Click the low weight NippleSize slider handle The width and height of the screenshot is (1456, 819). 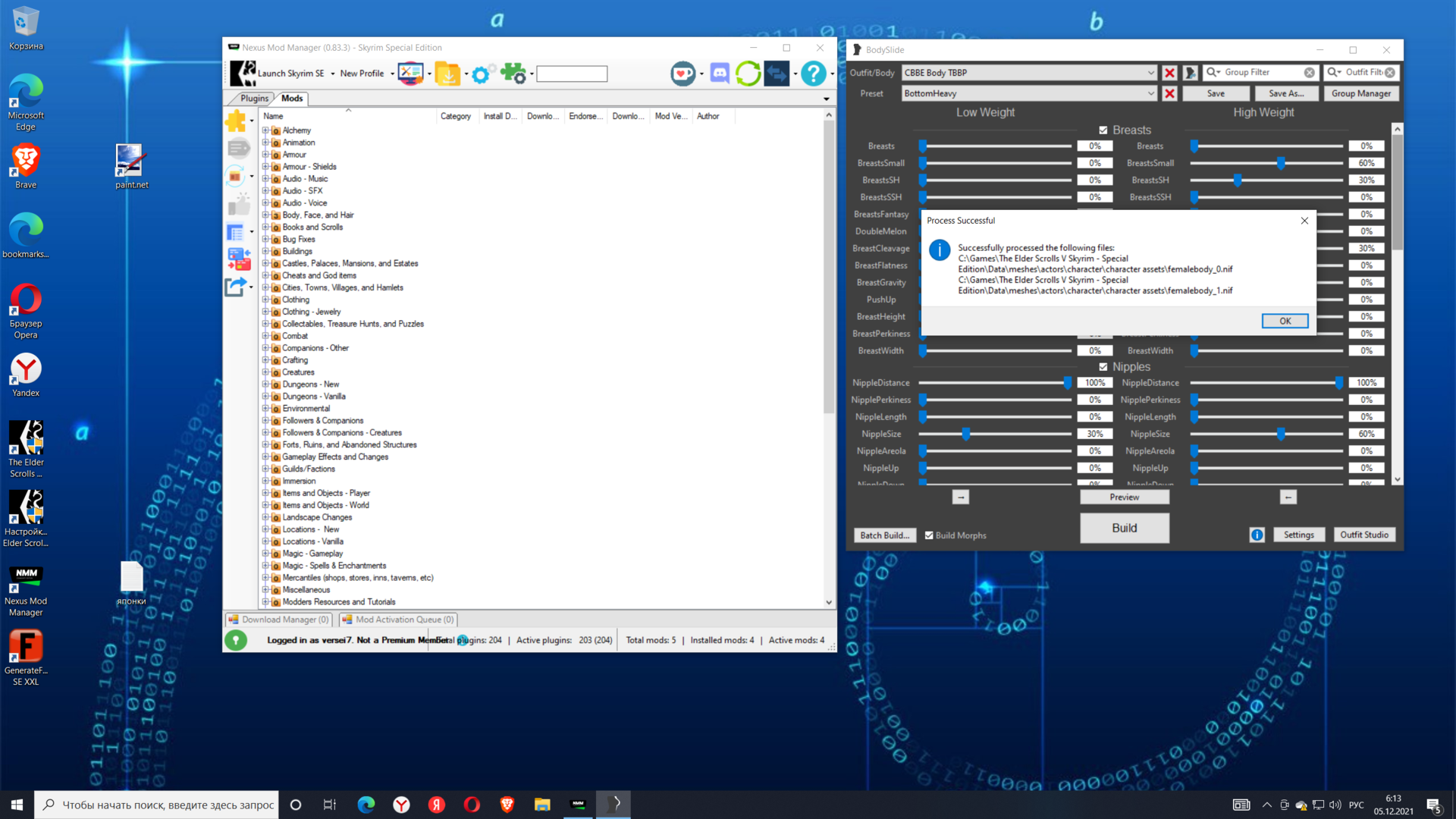(965, 434)
